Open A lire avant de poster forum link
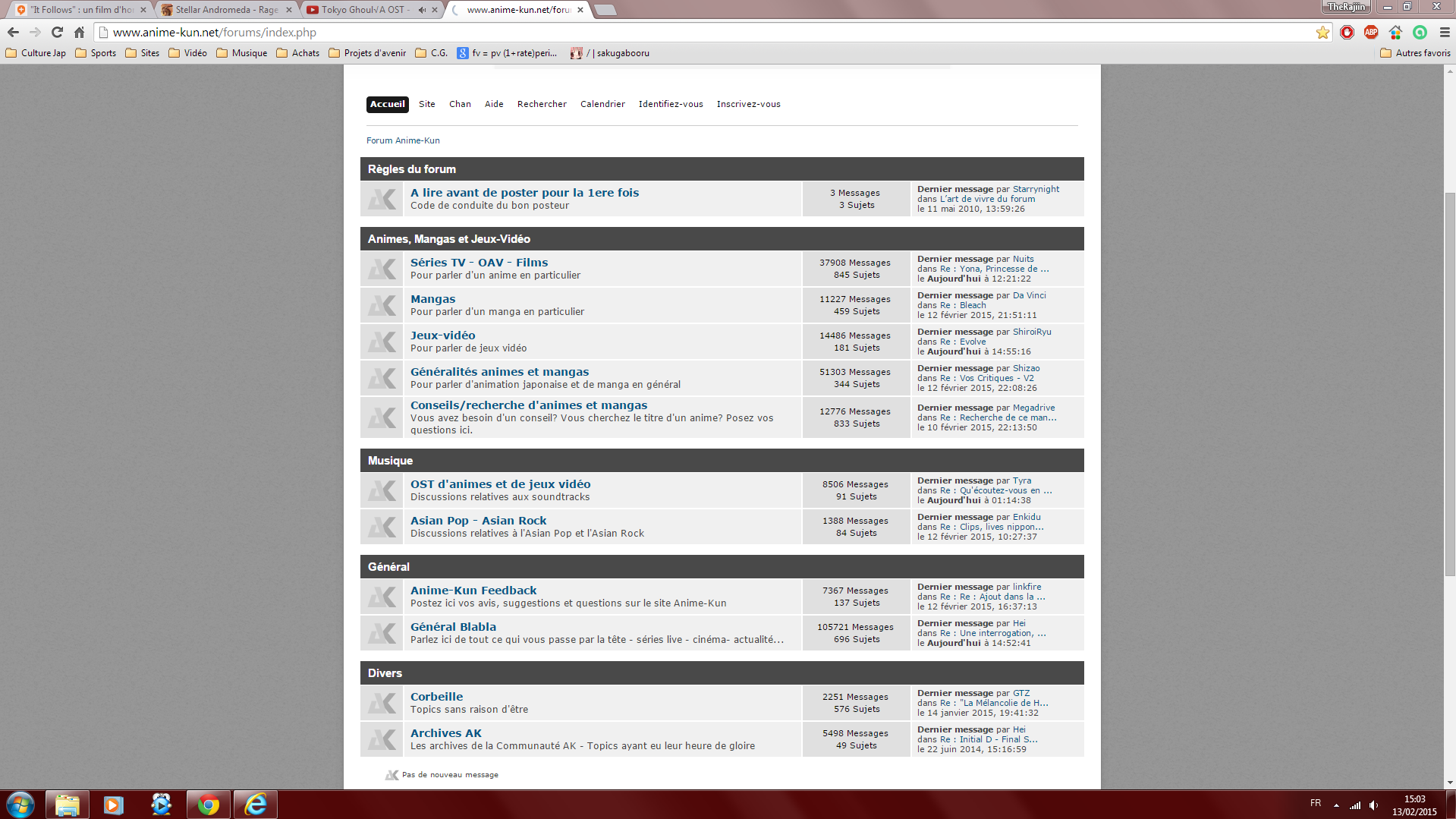 pyautogui.click(x=524, y=193)
